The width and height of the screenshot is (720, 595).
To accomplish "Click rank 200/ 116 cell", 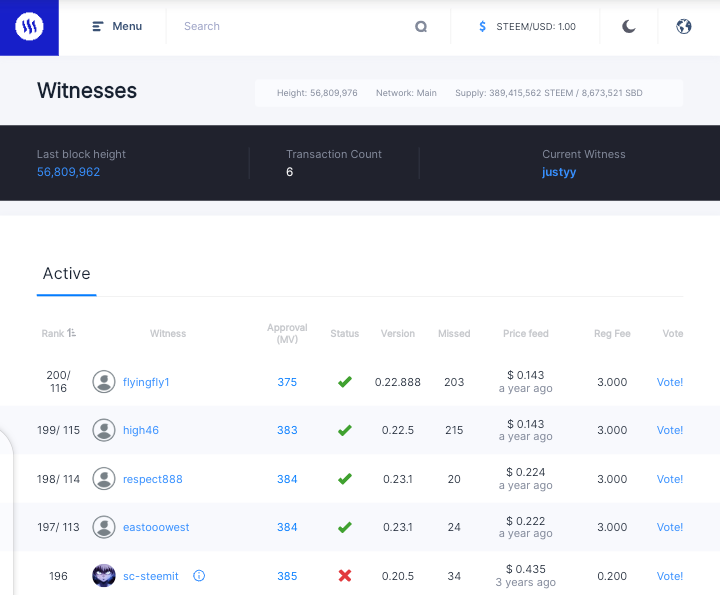I will tap(58, 382).
